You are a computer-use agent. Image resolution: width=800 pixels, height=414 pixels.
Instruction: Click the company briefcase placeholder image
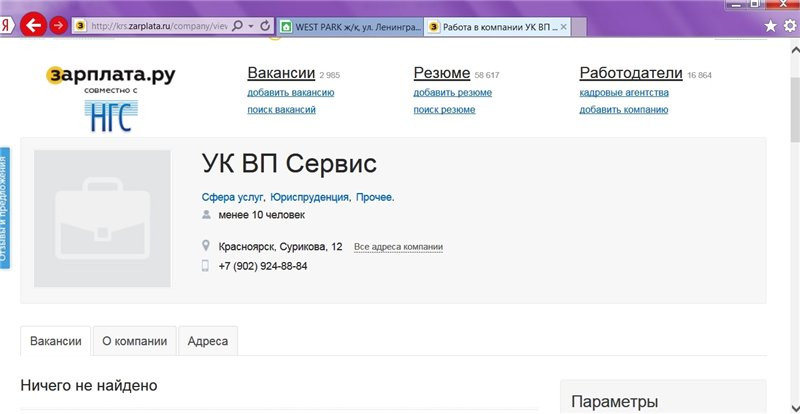coord(102,218)
